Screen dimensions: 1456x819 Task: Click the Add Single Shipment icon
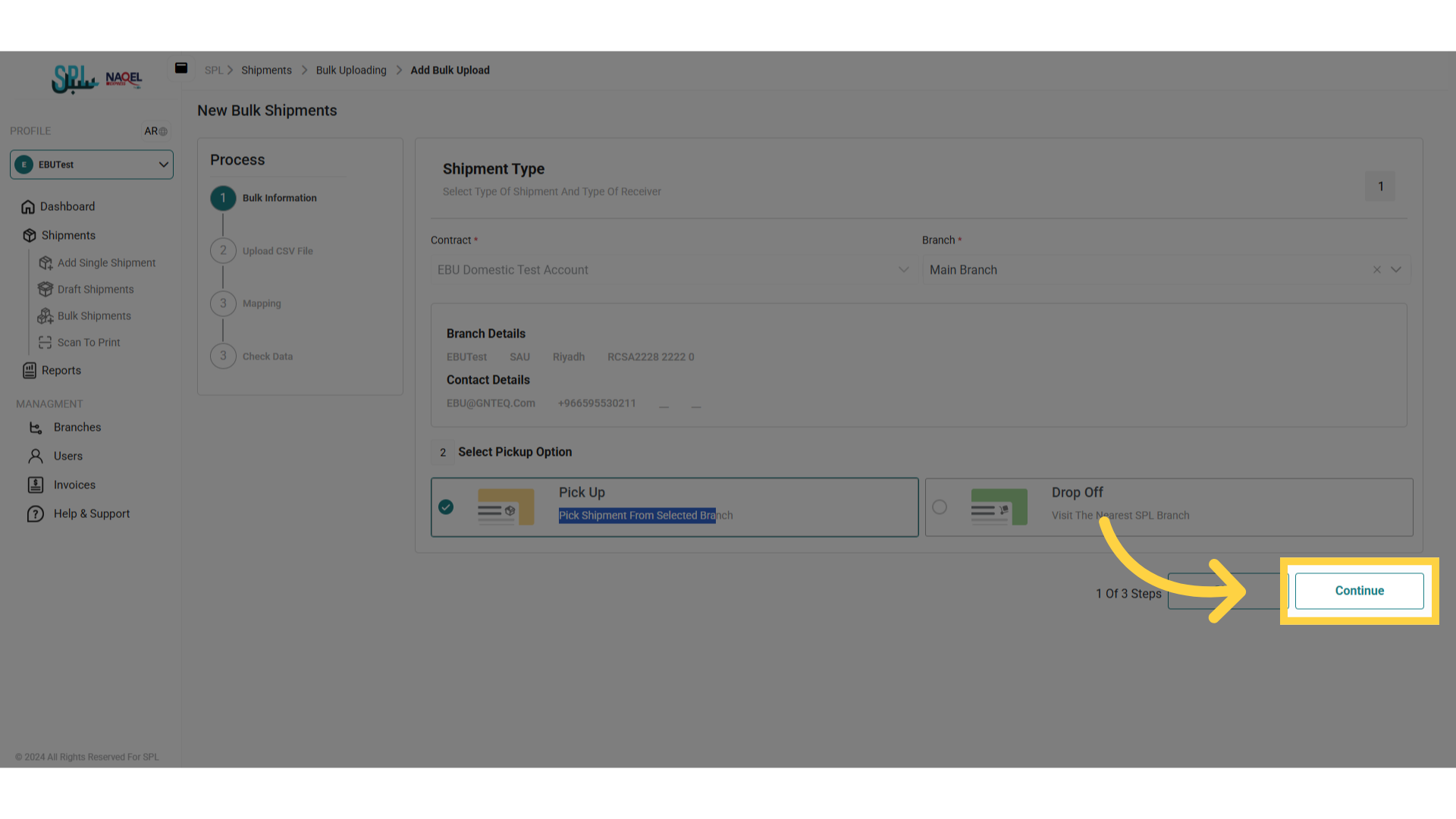click(45, 263)
